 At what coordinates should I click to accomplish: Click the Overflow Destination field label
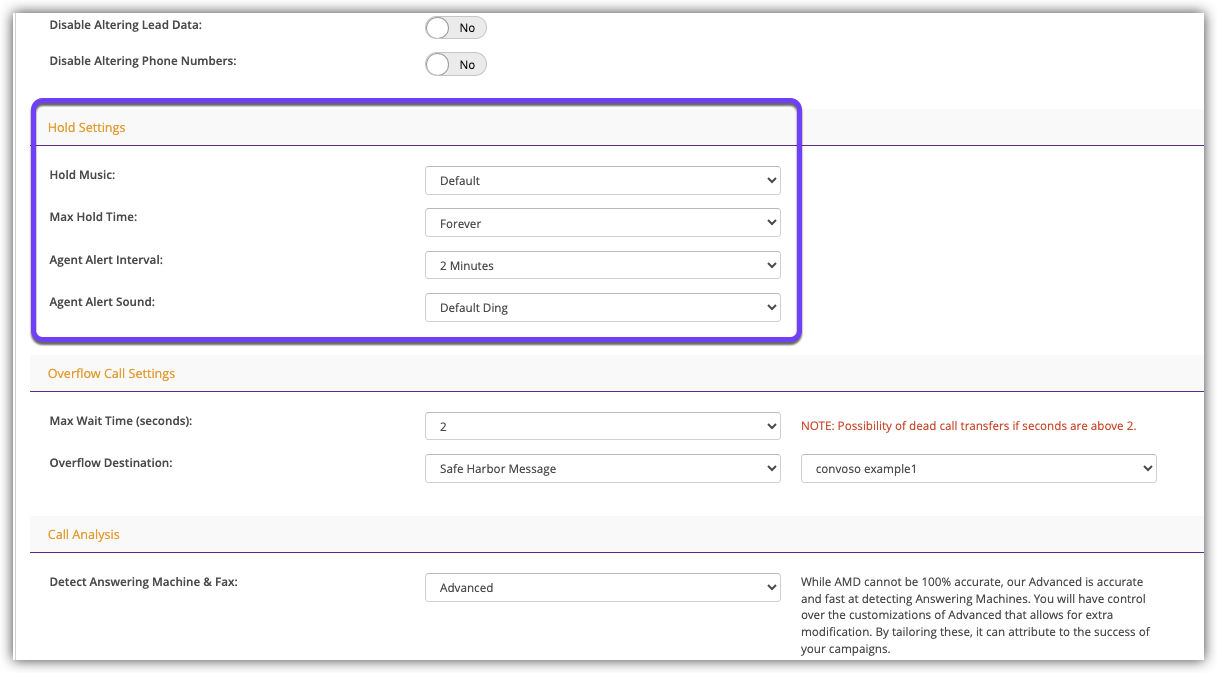click(111, 463)
